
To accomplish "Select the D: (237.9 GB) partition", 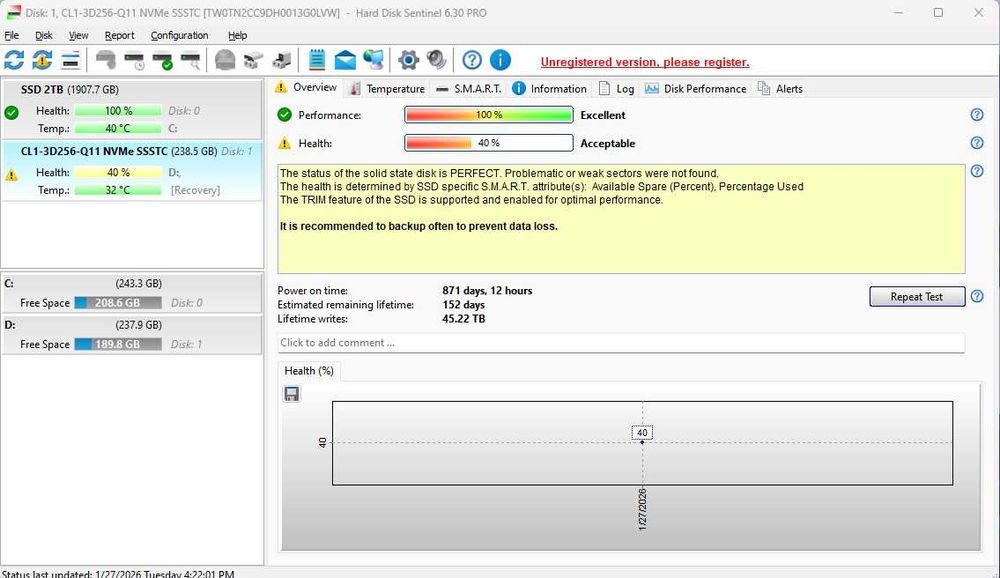I will tap(132, 334).
